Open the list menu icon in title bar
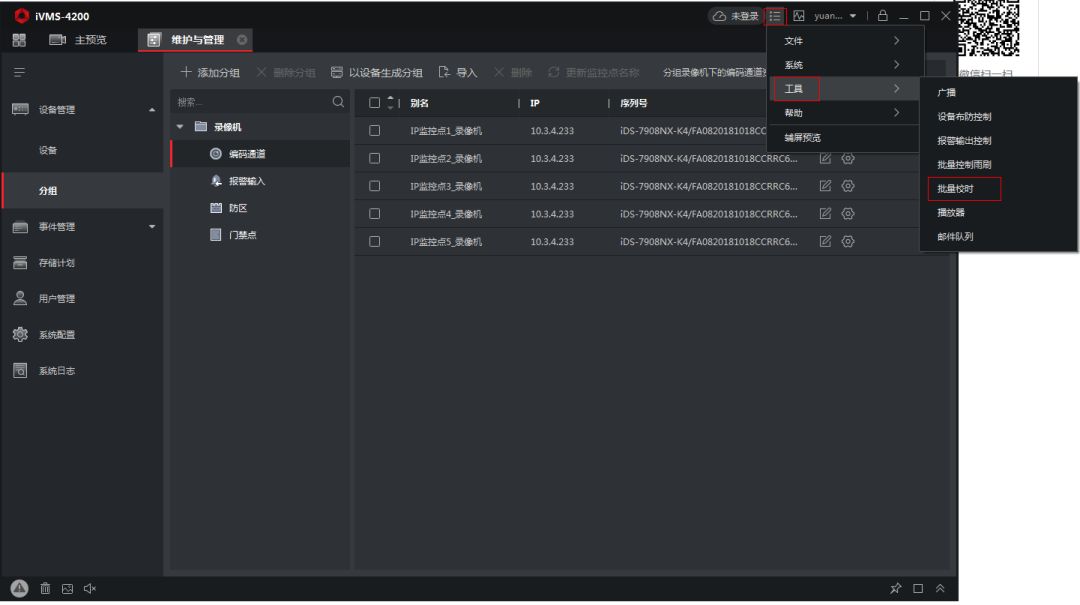Image resolution: width=1080 pixels, height=605 pixels. [x=775, y=16]
